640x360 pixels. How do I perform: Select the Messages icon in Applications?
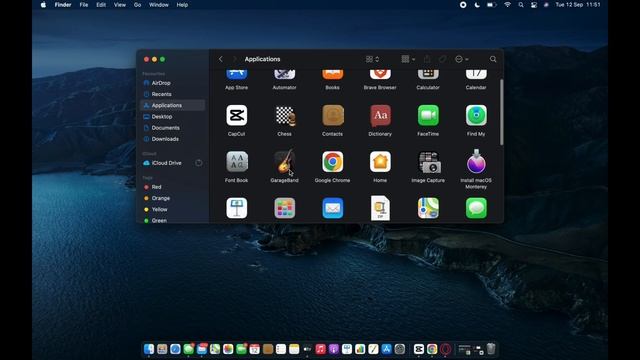[476, 208]
